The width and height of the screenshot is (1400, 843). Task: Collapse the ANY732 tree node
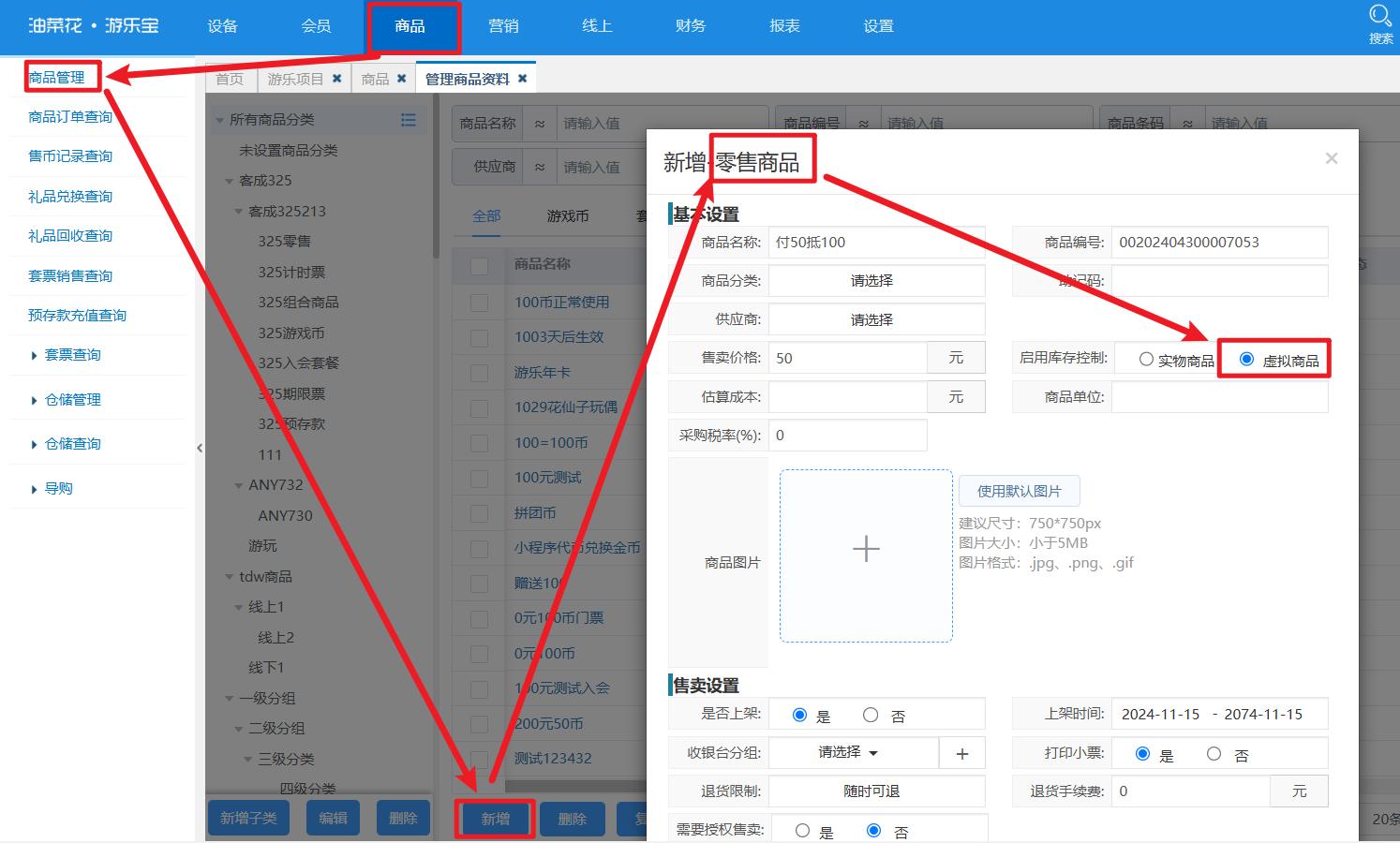(239, 485)
